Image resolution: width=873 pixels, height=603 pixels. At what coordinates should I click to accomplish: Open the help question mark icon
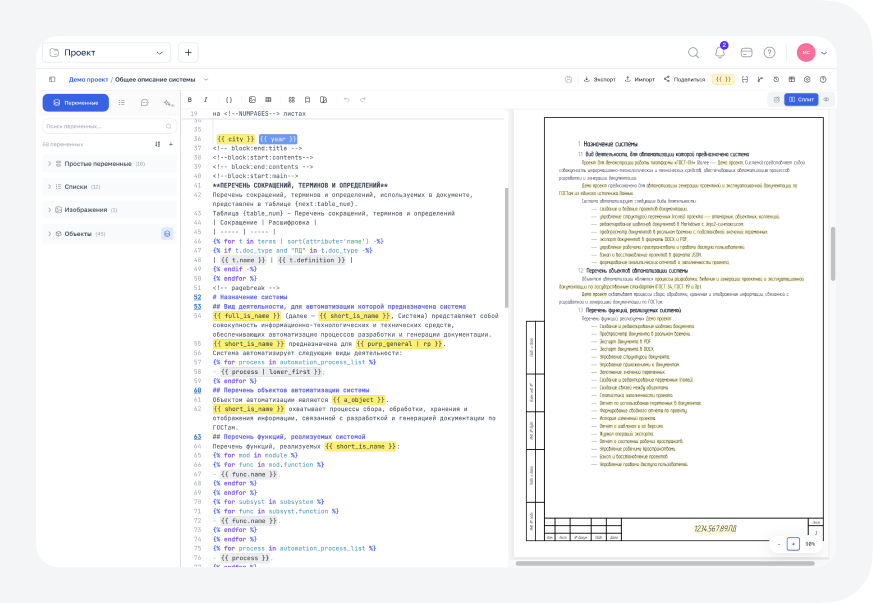point(769,52)
